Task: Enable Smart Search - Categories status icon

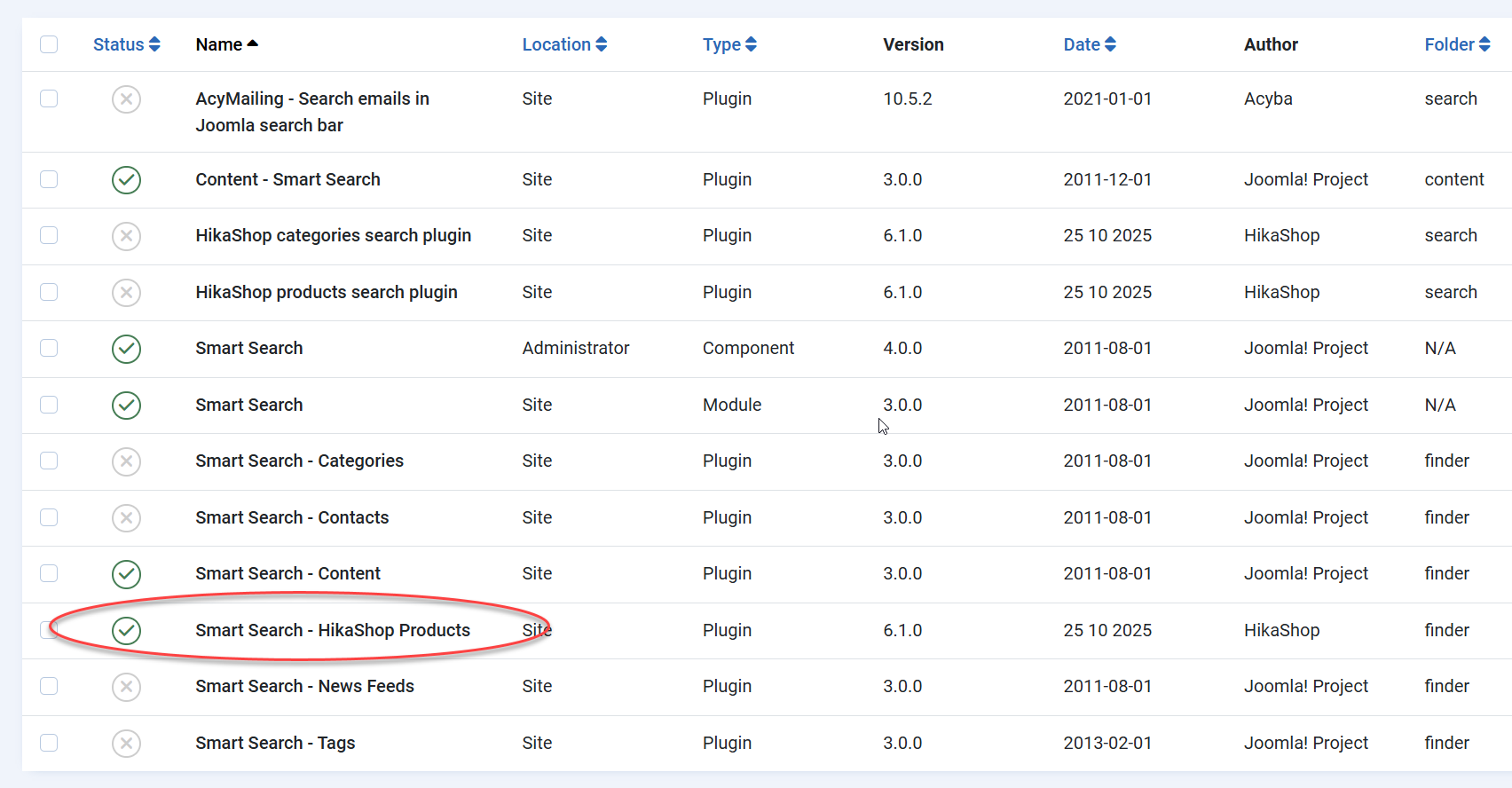Action: pos(126,461)
